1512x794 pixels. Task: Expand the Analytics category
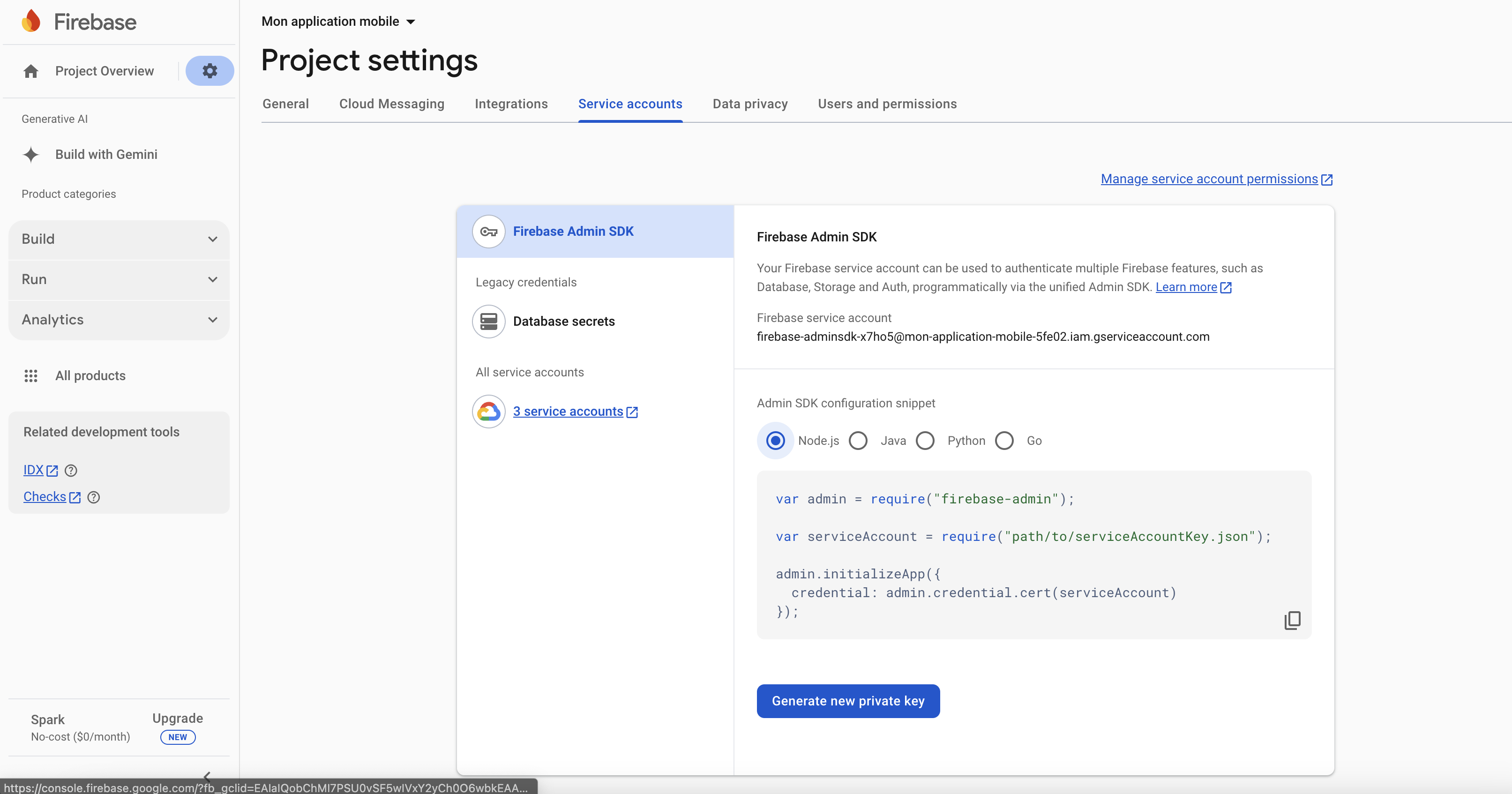coord(119,320)
